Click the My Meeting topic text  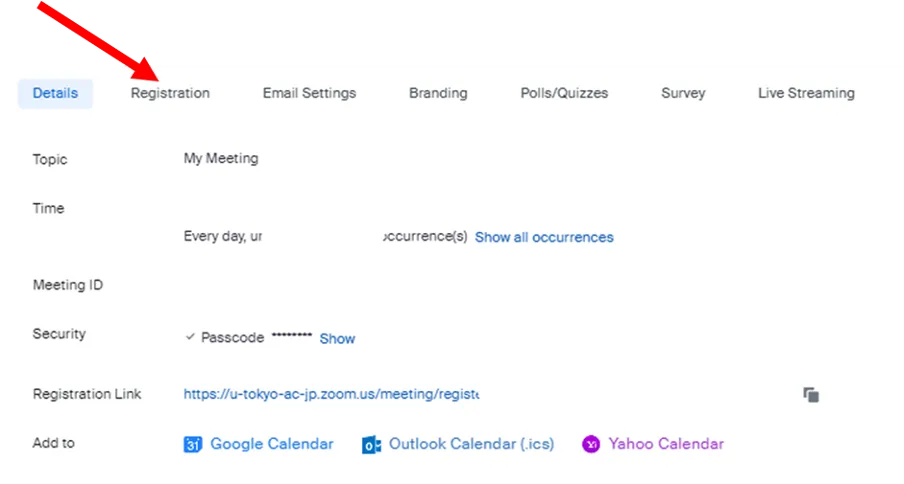point(221,158)
